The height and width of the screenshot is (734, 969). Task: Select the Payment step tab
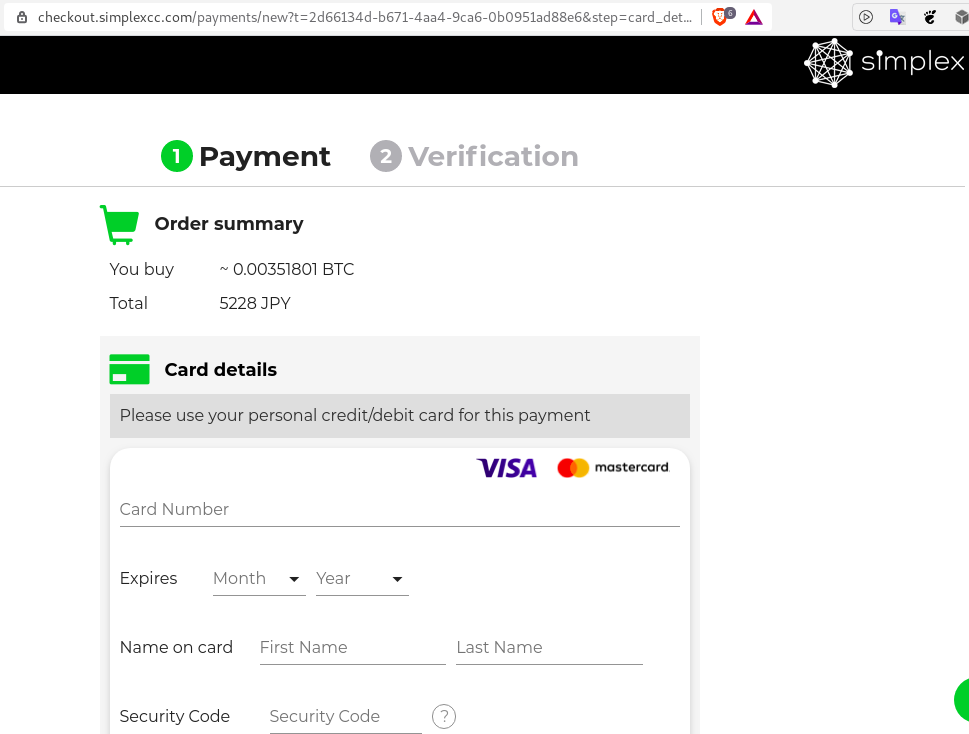tap(246, 156)
